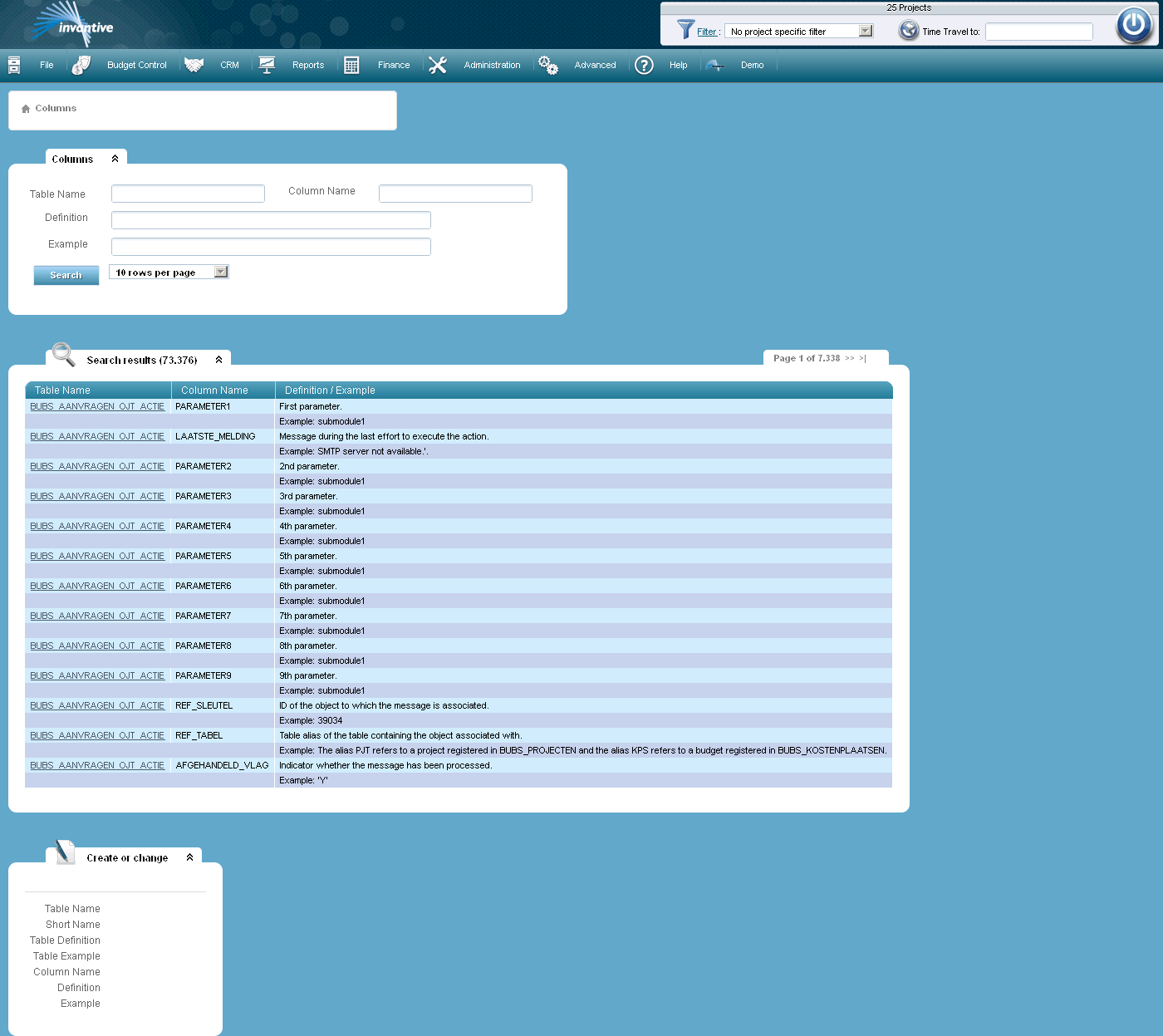This screenshot has height=1036, width=1163.
Task: Open the Advanced menu
Action: pyautogui.click(x=595, y=65)
